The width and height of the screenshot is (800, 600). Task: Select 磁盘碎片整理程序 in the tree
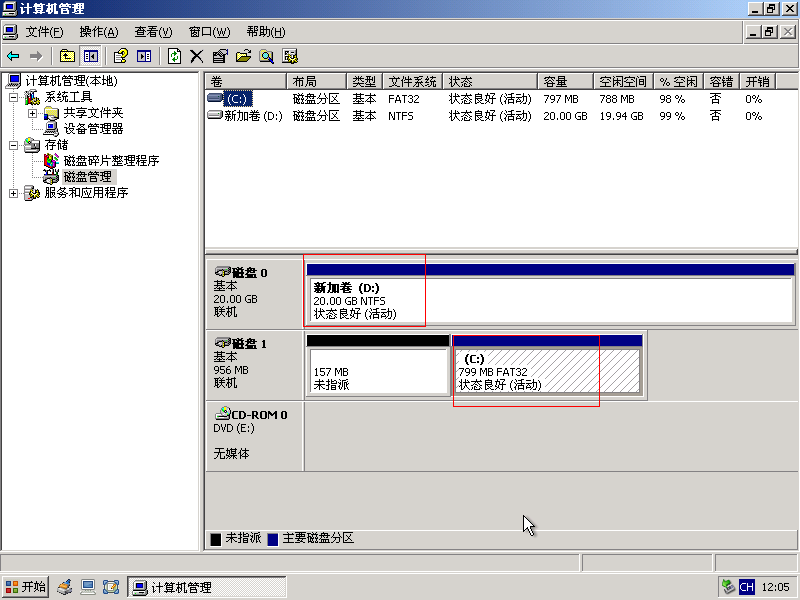point(111,161)
